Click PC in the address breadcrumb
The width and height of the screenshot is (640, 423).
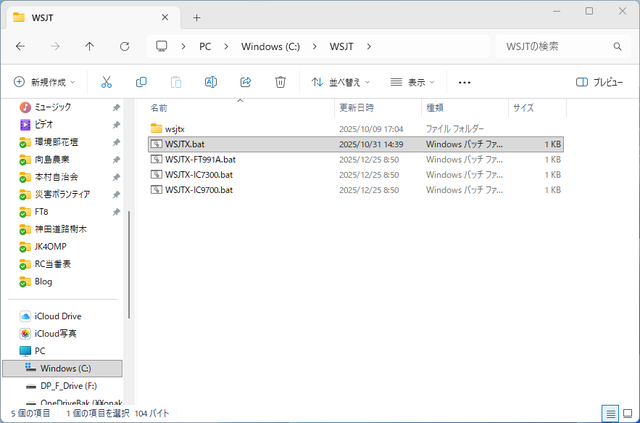pyautogui.click(x=205, y=47)
